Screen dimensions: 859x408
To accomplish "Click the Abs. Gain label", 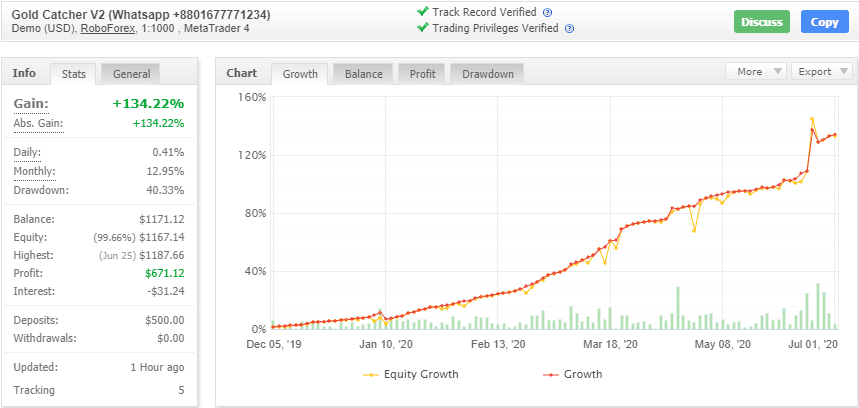I will (38, 123).
